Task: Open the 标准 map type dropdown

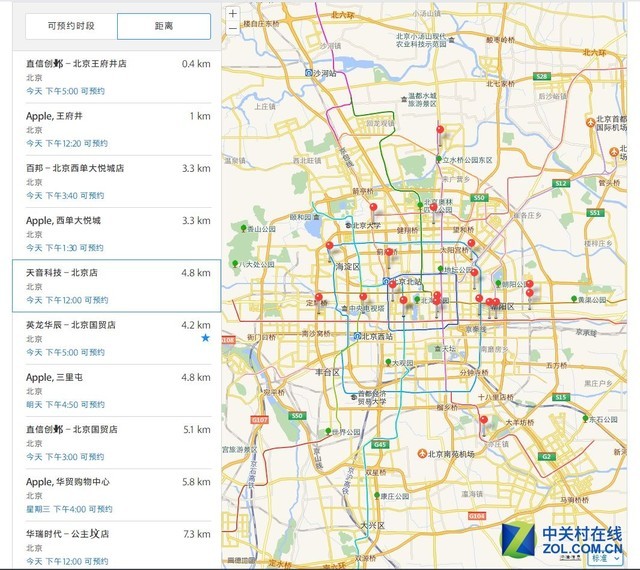Action: (x=605, y=557)
